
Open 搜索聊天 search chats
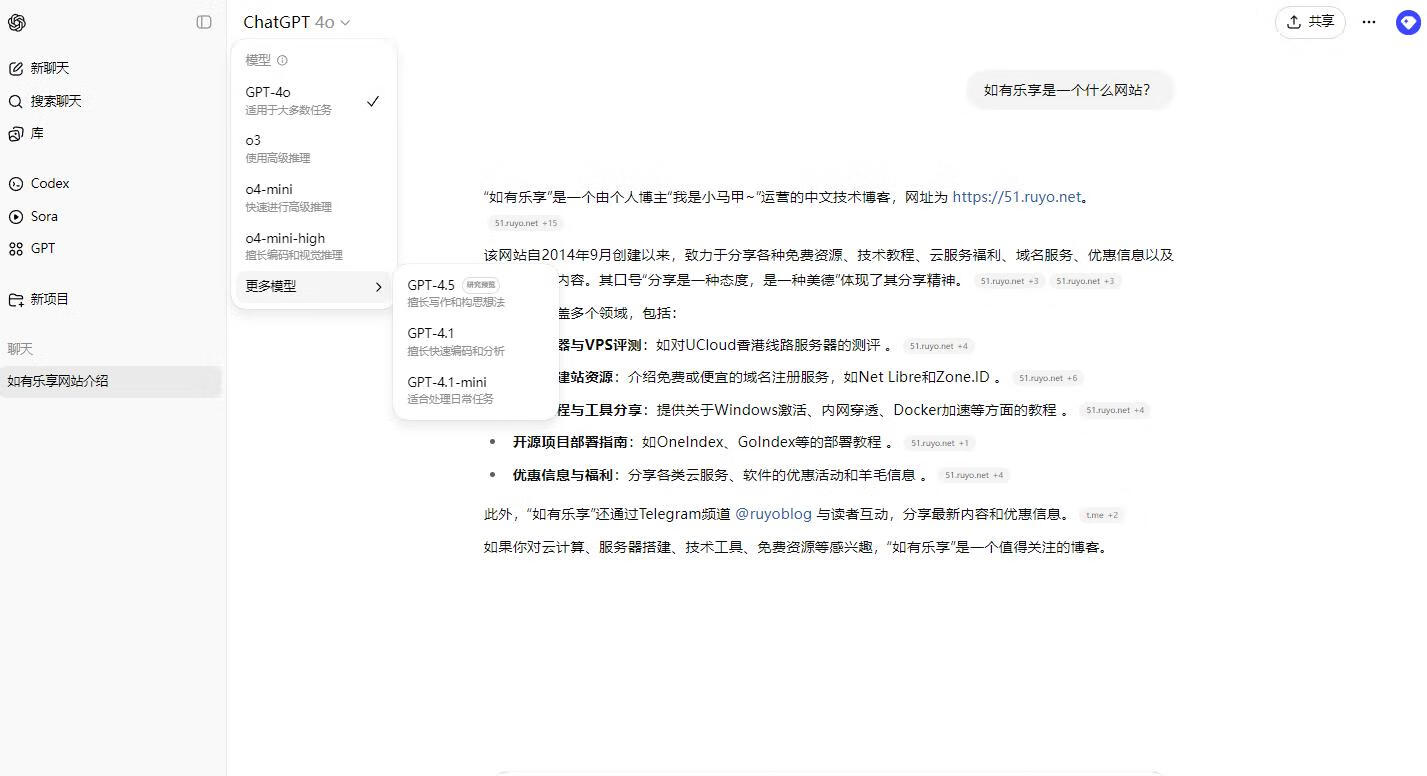55,101
